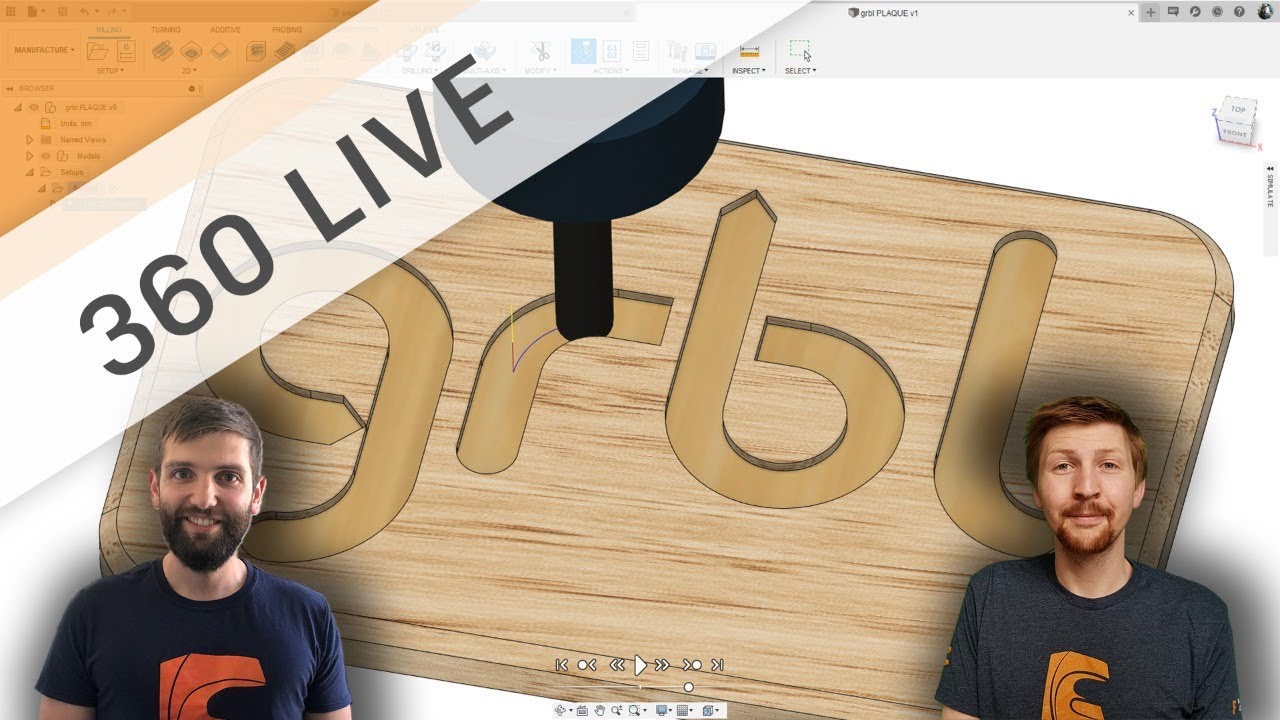The width and height of the screenshot is (1280, 720).
Task: Open a new design tab with plus button
Action: pyautogui.click(x=1150, y=12)
